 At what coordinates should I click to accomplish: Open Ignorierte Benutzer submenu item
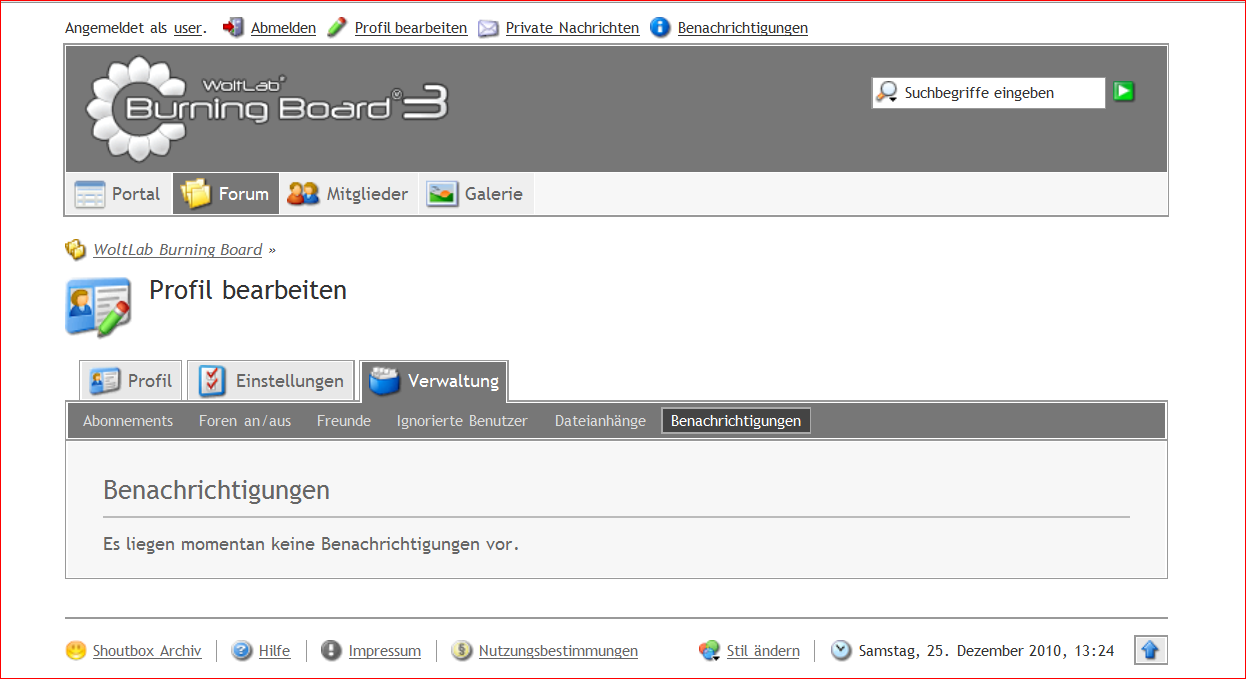pos(462,421)
